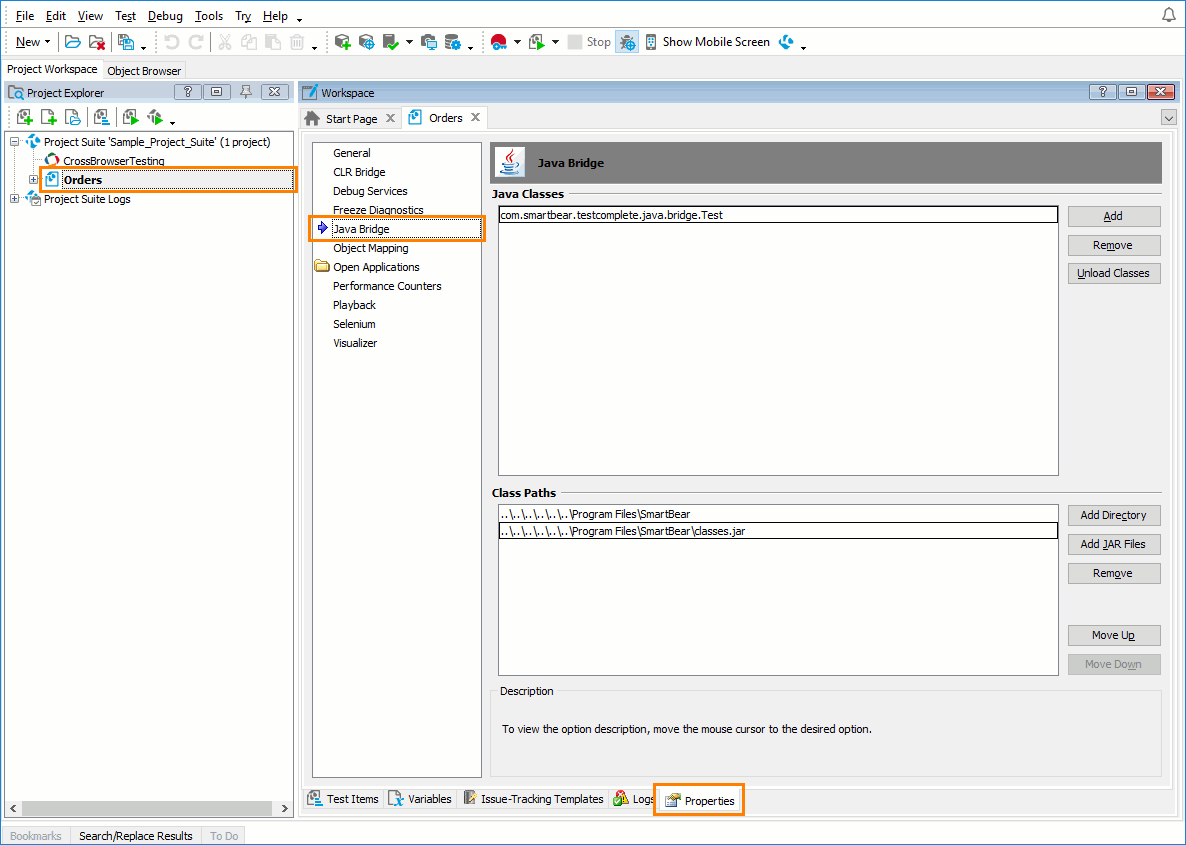Select the CLR Bridge properties category

click(359, 172)
